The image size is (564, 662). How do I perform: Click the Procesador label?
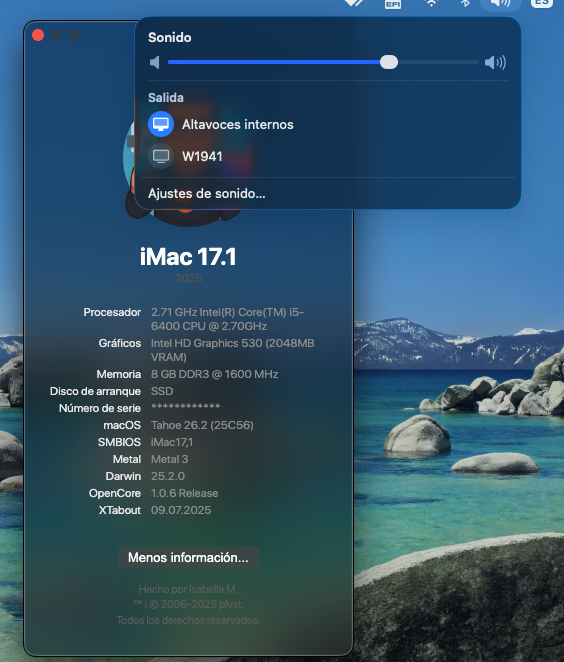point(112,312)
